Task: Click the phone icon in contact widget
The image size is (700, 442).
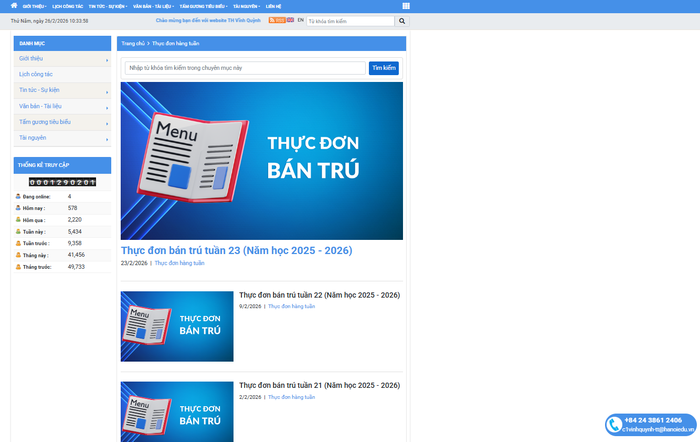Action: [615, 425]
